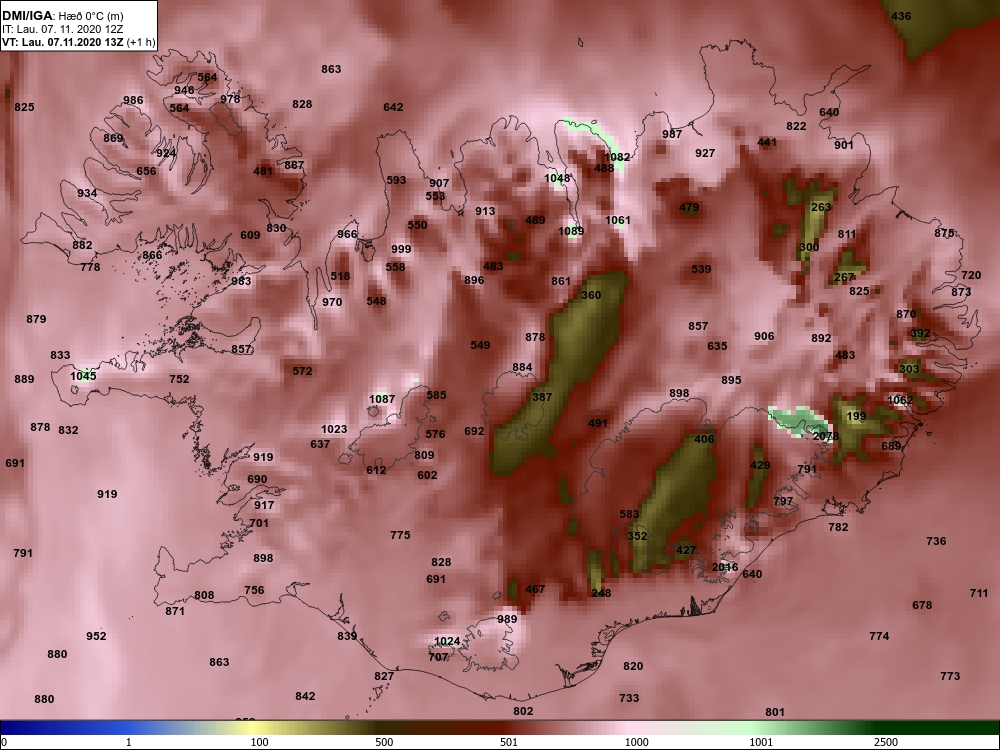Click the map value "678"

click(922, 605)
